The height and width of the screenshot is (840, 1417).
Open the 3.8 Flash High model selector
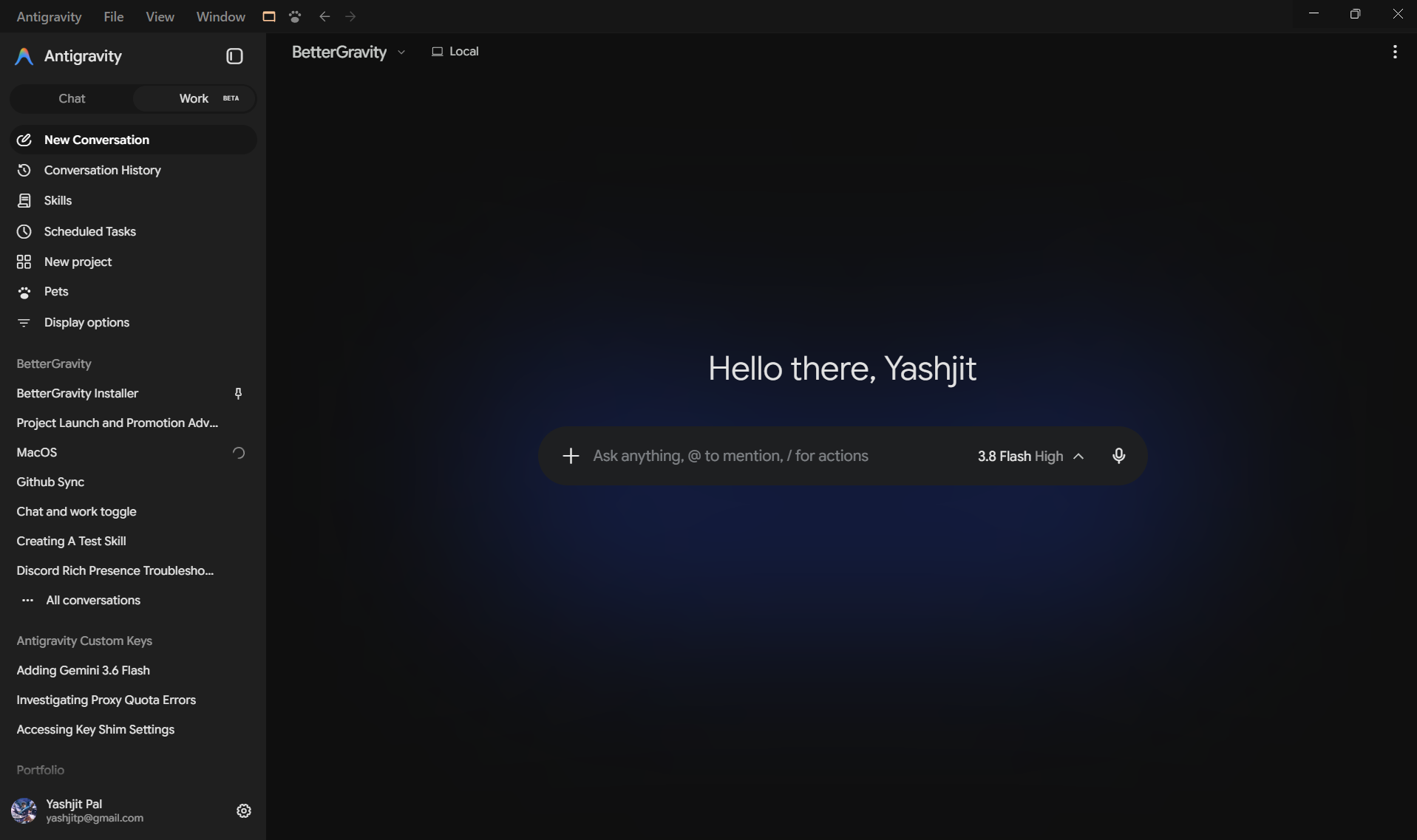pyautogui.click(x=1030, y=456)
